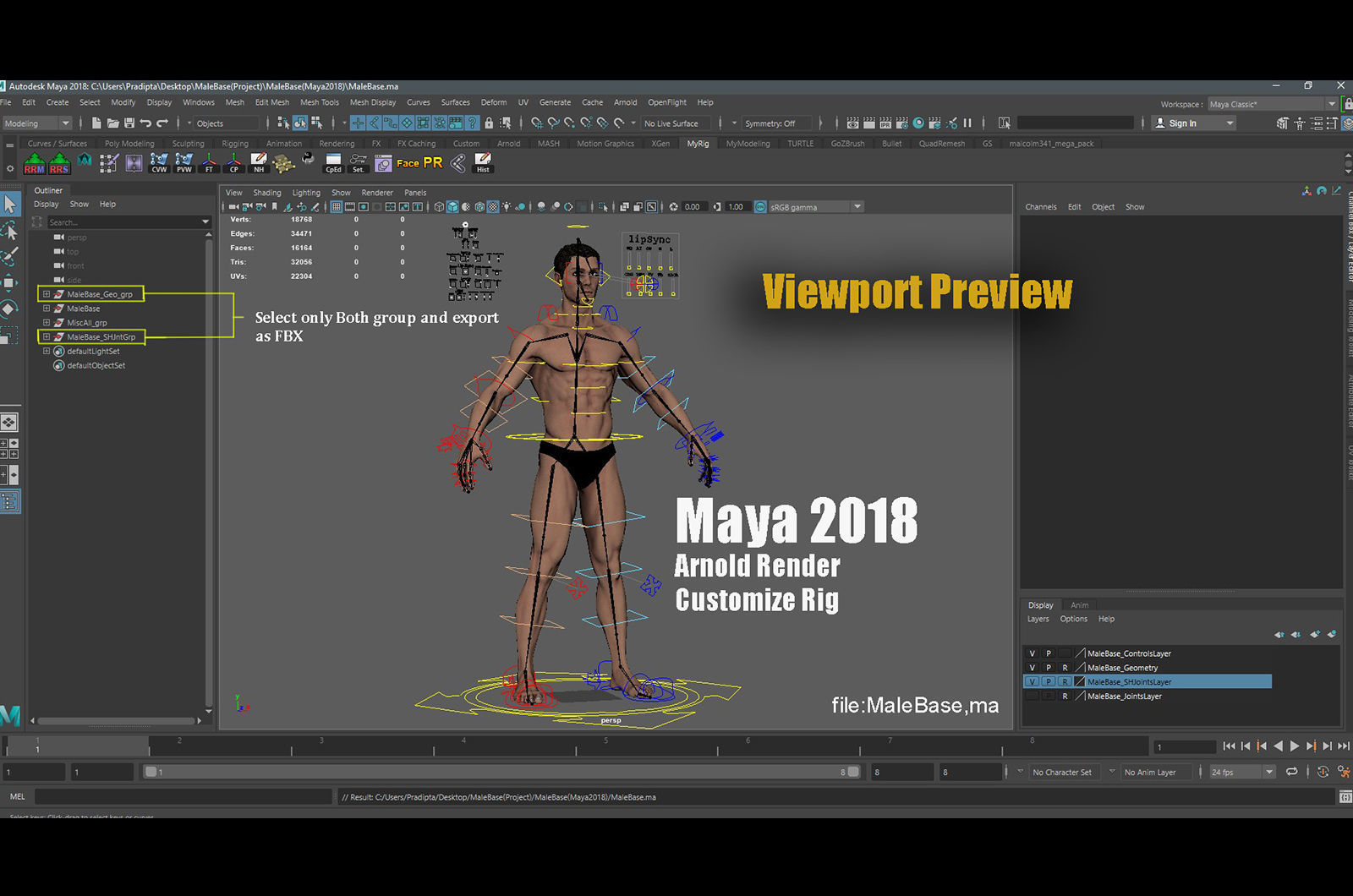Click the Face shelf button
Screen dimensions: 1353x896
408,163
